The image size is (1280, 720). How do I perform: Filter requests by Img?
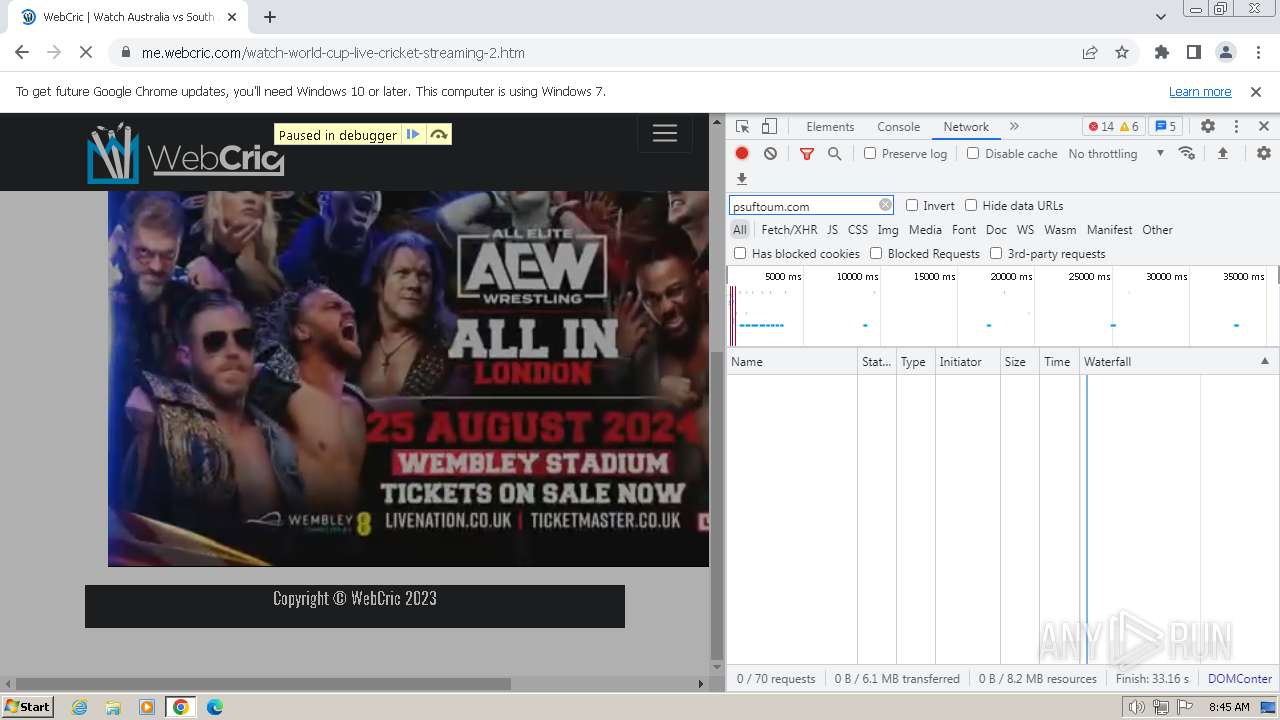point(888,229)
